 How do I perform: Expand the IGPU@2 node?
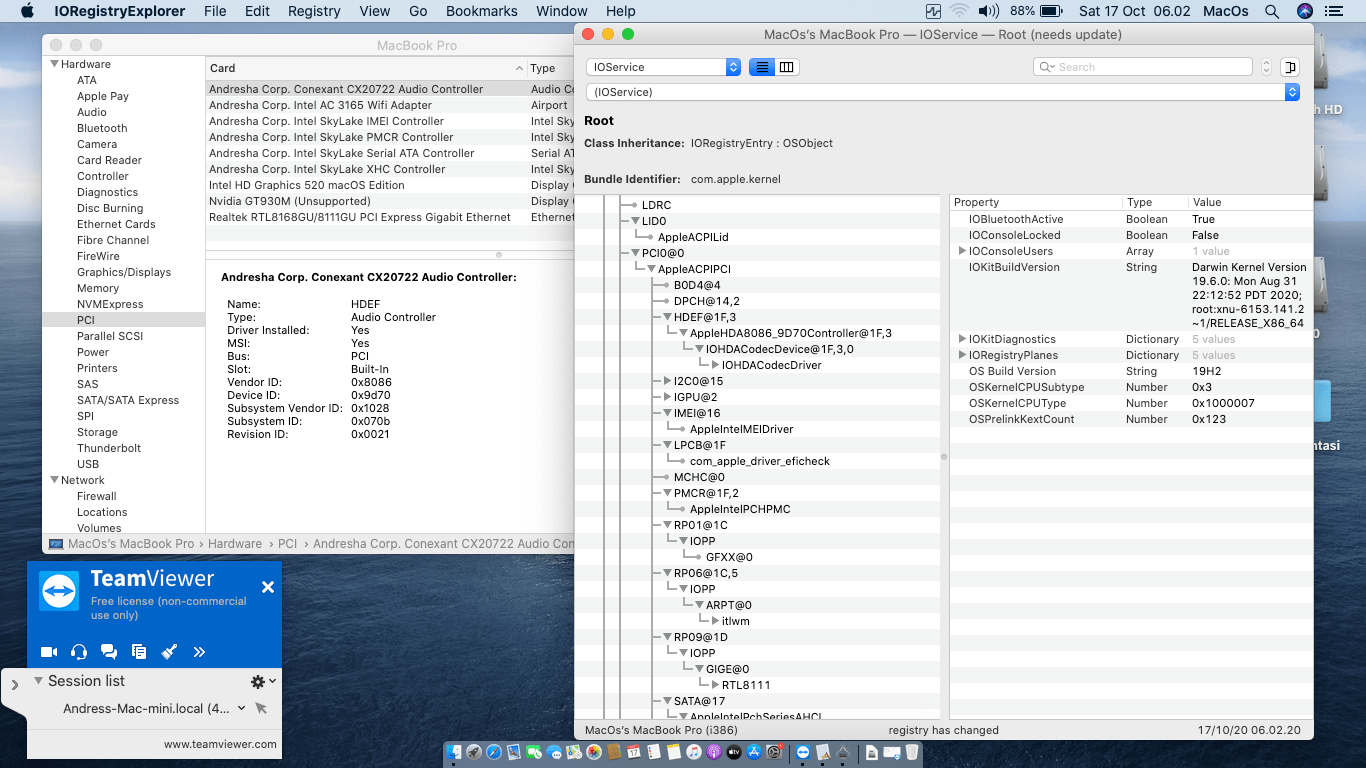click(667, 397)
